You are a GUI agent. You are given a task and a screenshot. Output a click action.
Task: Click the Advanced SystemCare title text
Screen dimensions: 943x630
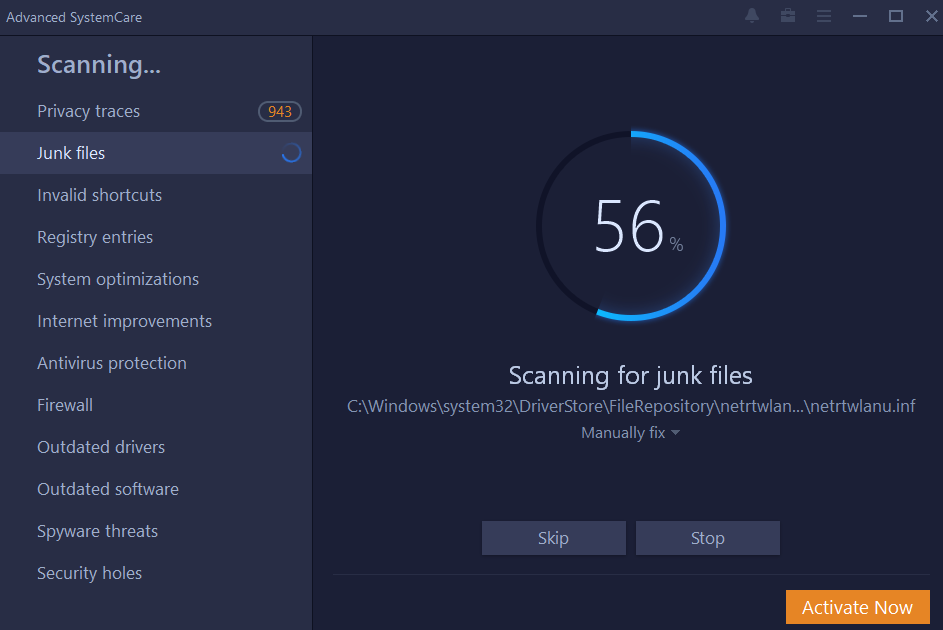[74, 17]
